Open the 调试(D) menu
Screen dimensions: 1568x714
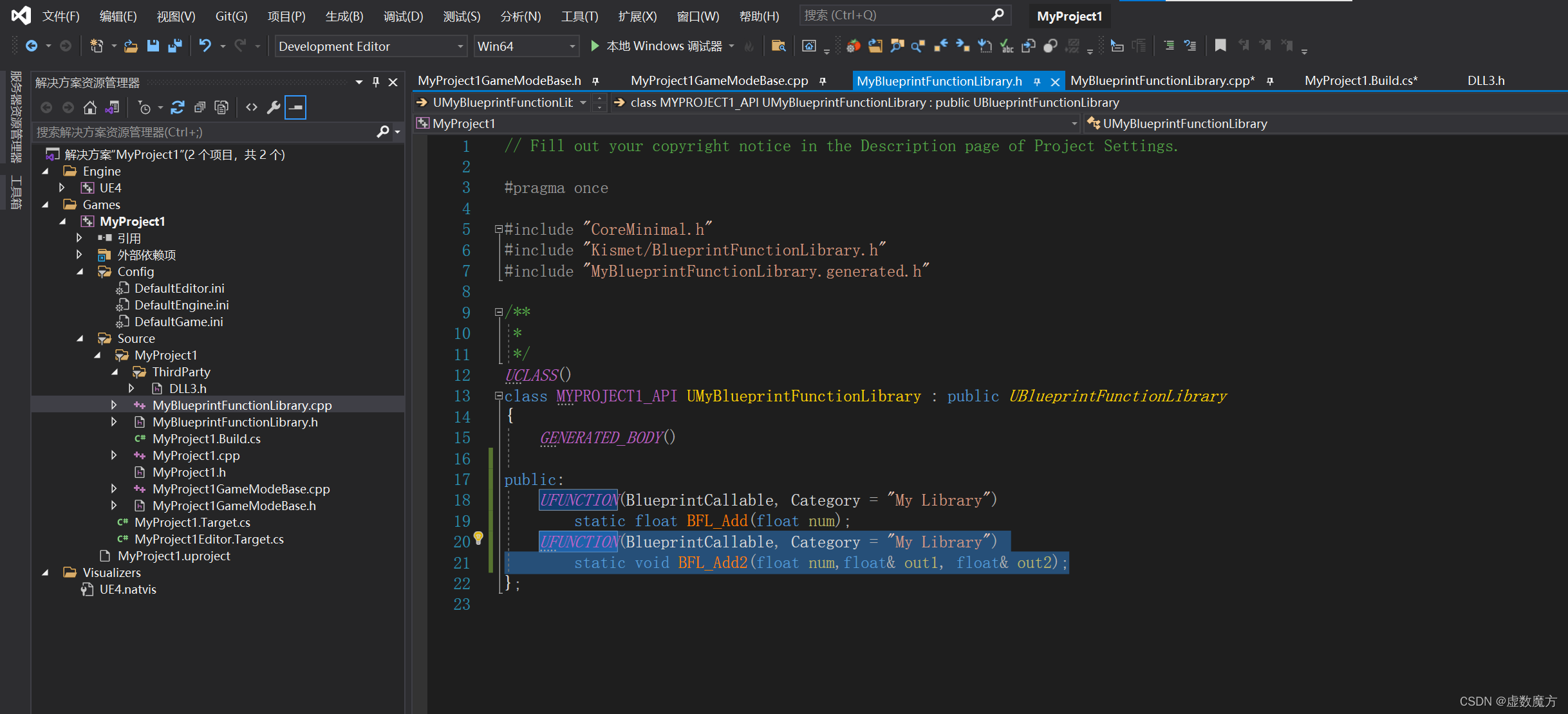pos(403,16)
